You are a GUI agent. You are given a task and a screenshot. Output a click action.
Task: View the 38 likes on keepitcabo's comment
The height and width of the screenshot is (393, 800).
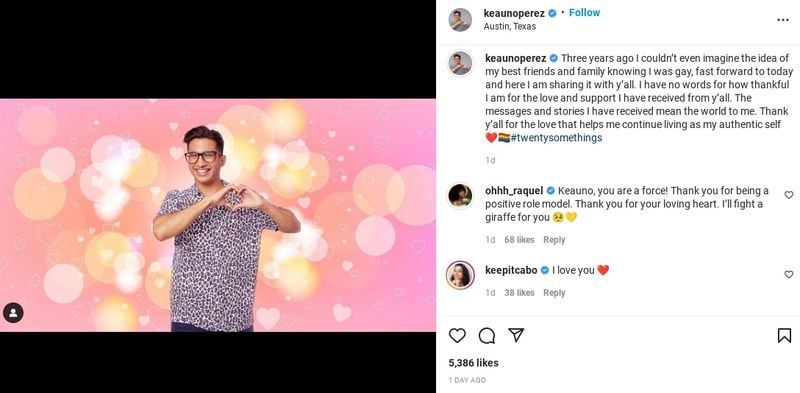pyautogui.click(x=519, y=293)
